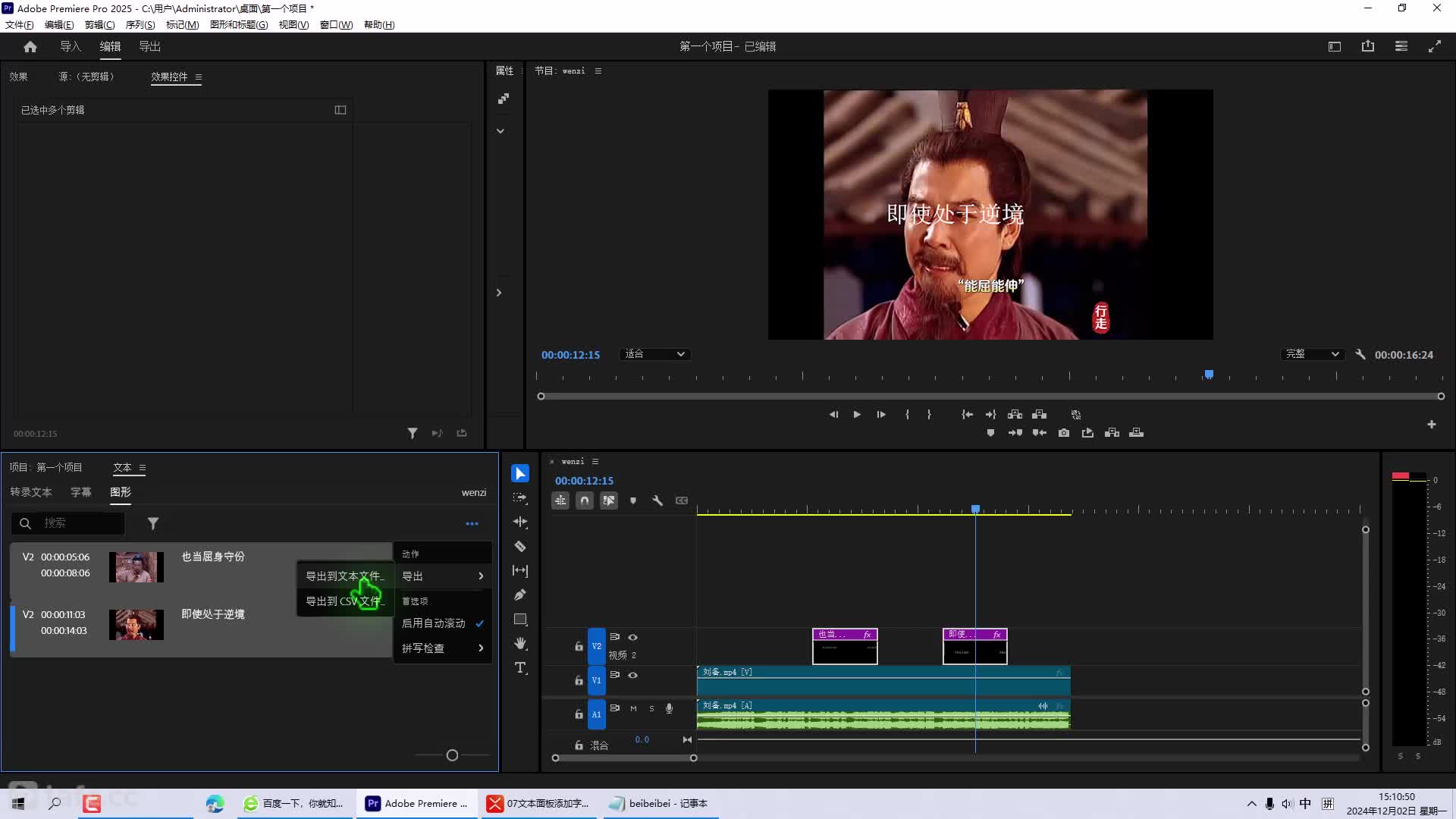The width and height of the screenshot is (1456, 819).
Task: Expand properties panel down chevron
Action: click(x=500, y=131)
